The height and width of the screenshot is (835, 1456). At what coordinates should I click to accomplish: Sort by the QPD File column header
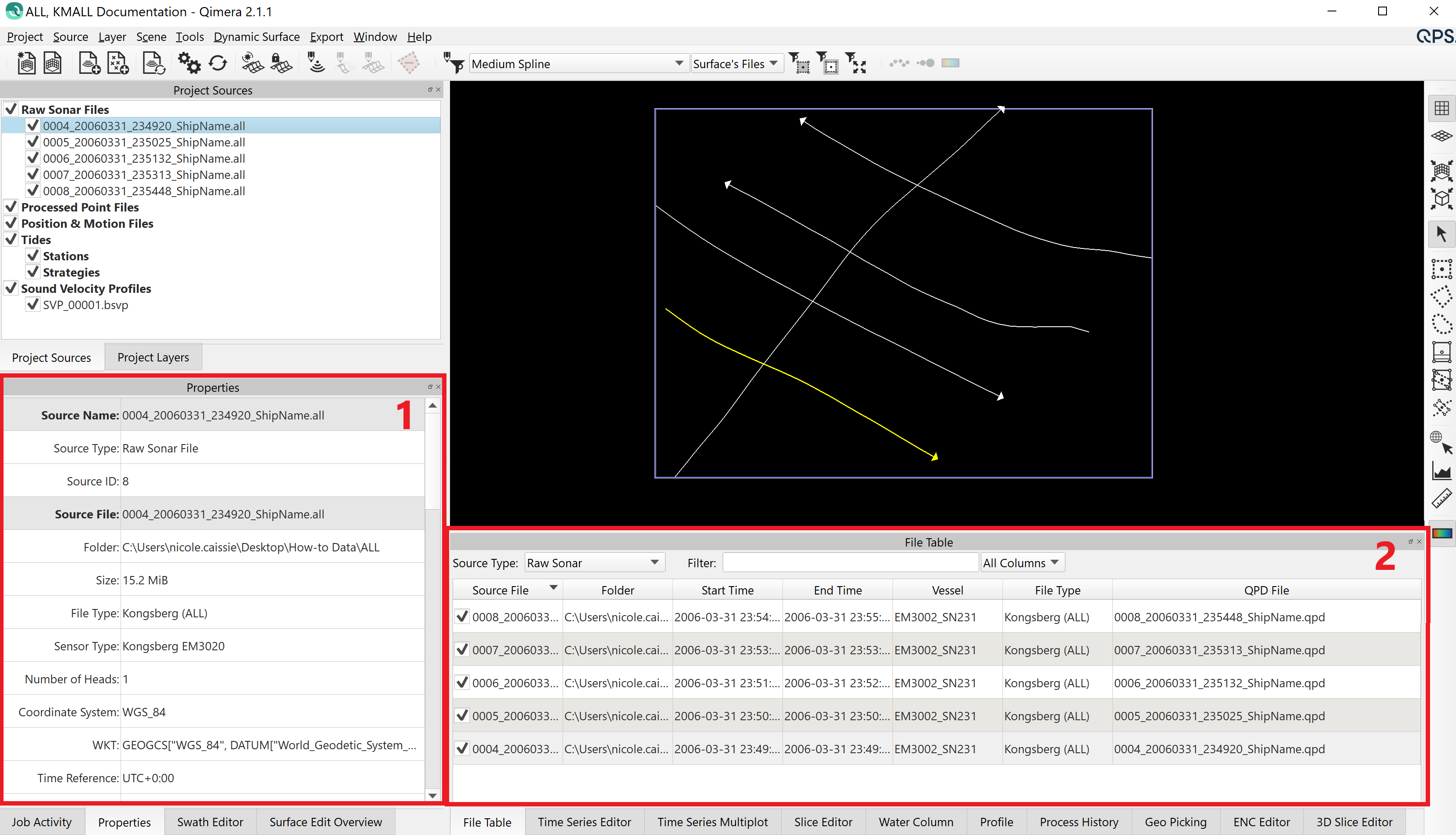pyautogui.click(x=1266, y=590)
